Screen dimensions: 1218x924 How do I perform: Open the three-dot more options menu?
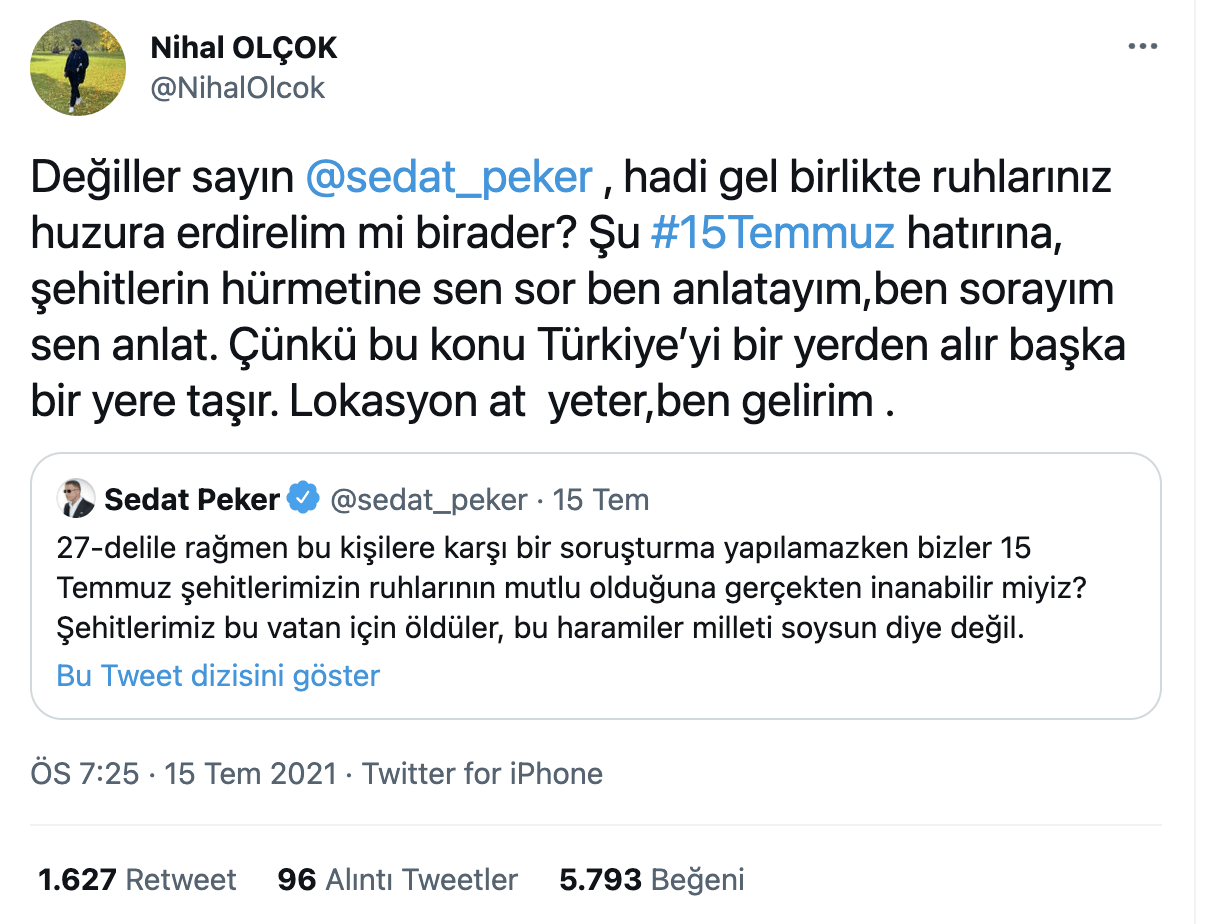click(x=1143, y=47)
